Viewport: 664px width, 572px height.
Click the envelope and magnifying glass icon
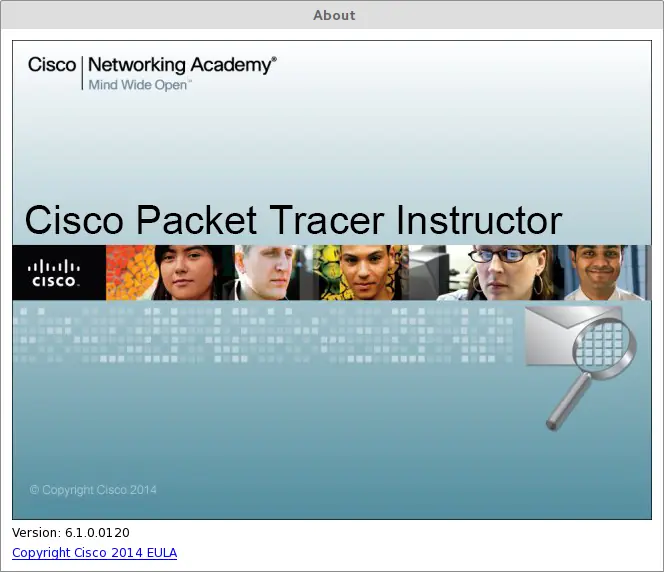581,368
